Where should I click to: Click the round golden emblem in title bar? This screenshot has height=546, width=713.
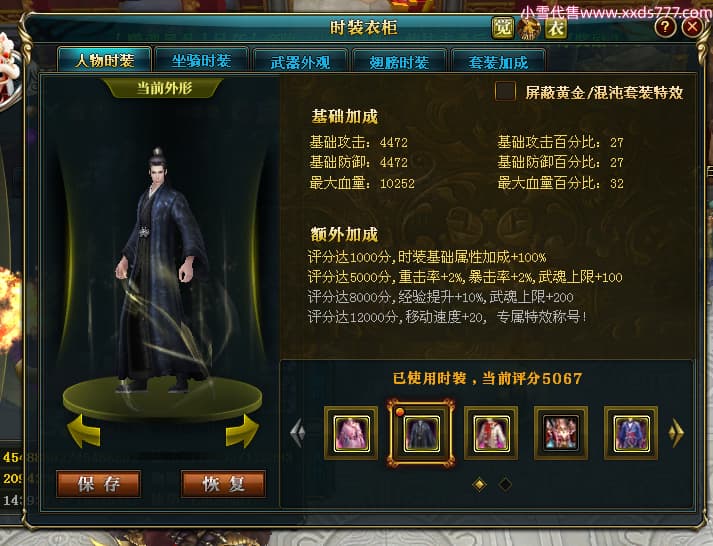click(529, 28)
